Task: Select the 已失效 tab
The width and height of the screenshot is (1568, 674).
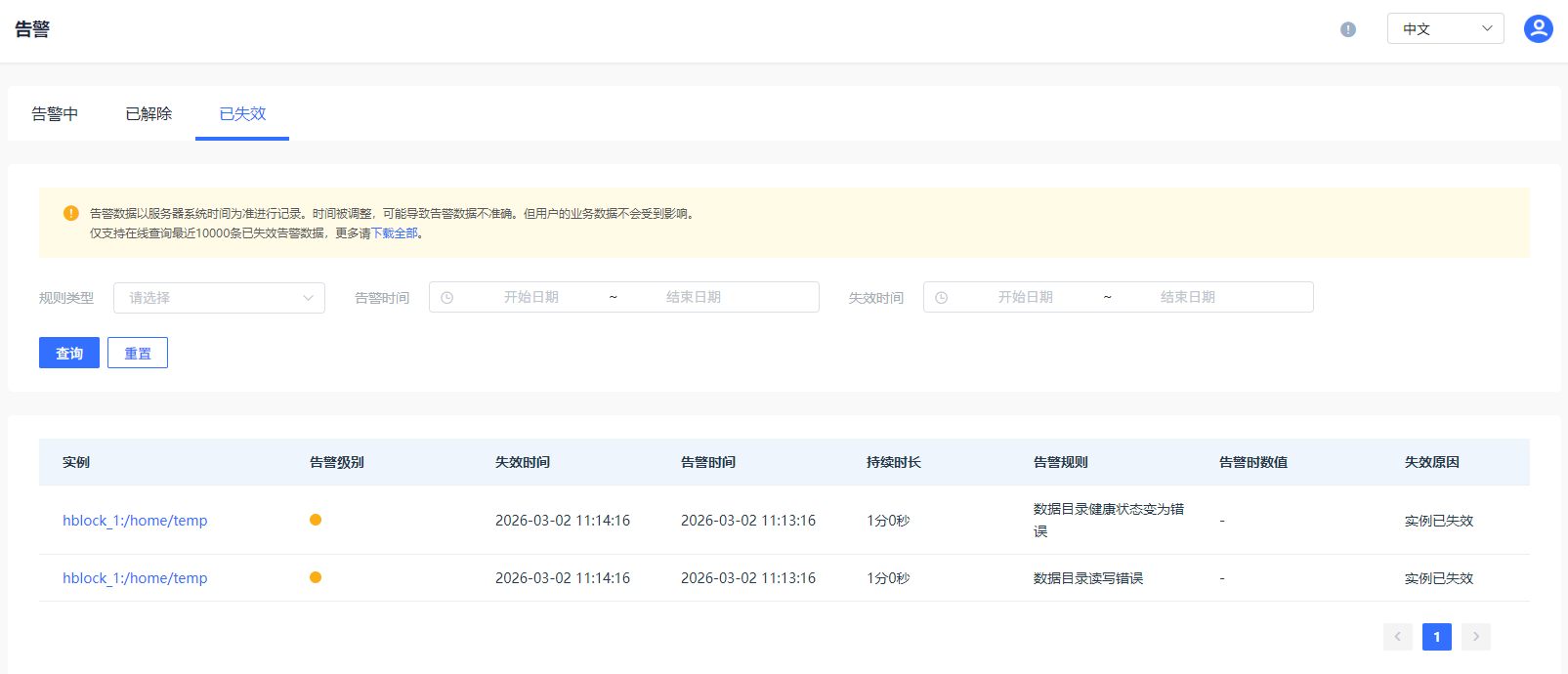Action: (x=242, y=114)
